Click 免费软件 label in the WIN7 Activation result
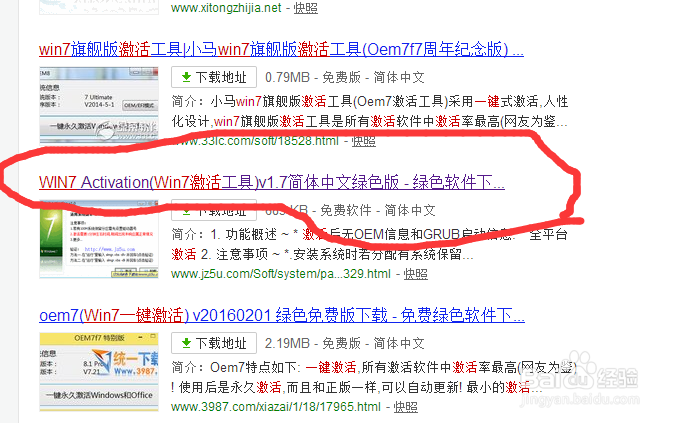This screenshot has height=423, width=679. click(x=346, y=210)
